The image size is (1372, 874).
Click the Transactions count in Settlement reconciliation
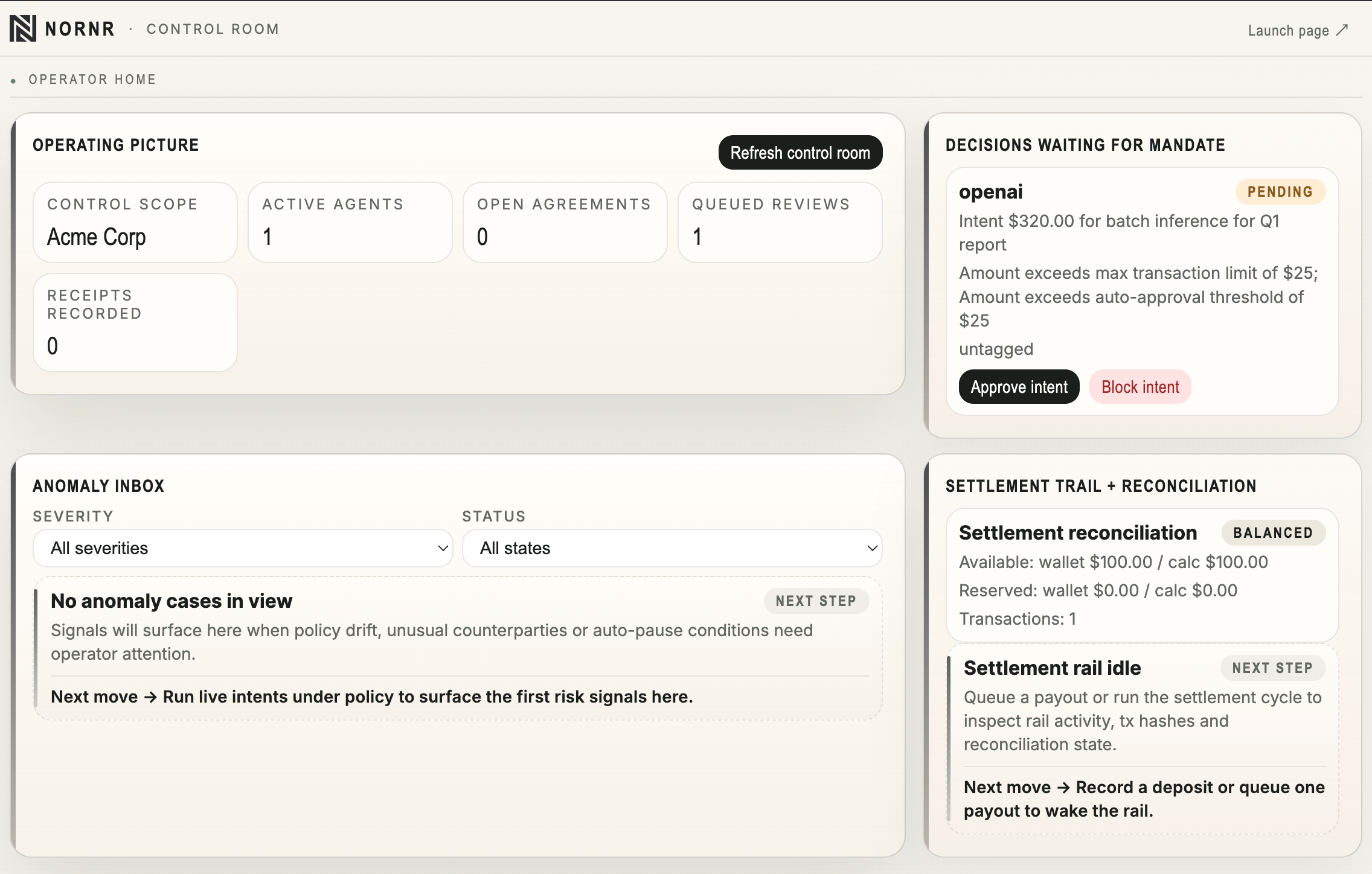pos(1019,618)
